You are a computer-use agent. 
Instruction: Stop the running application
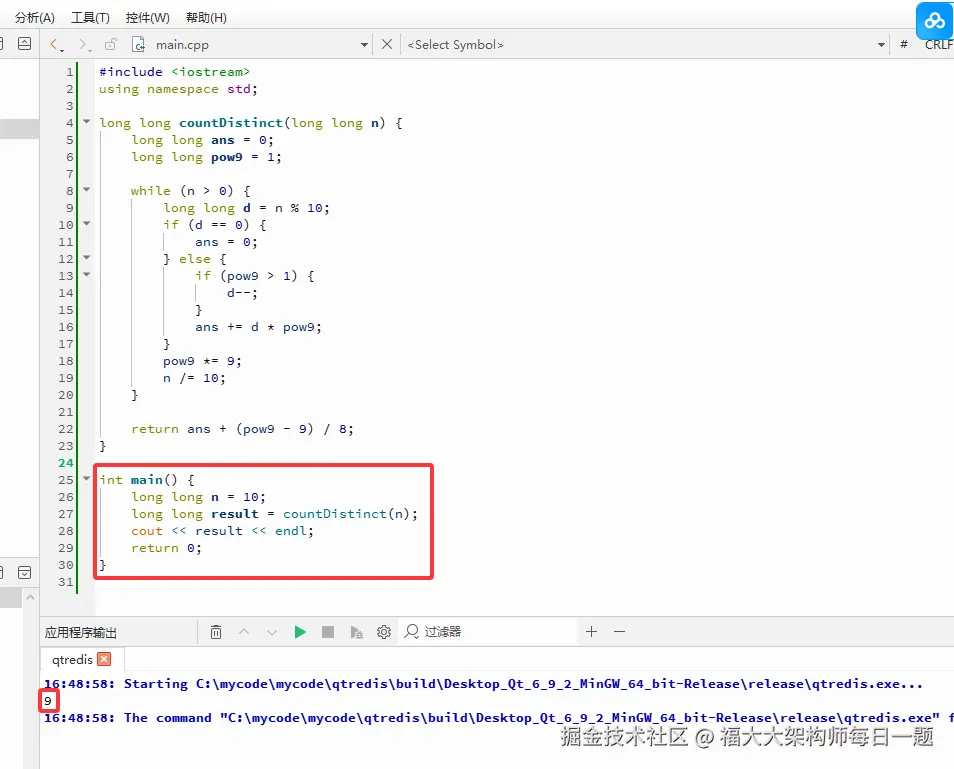point(328,632)
